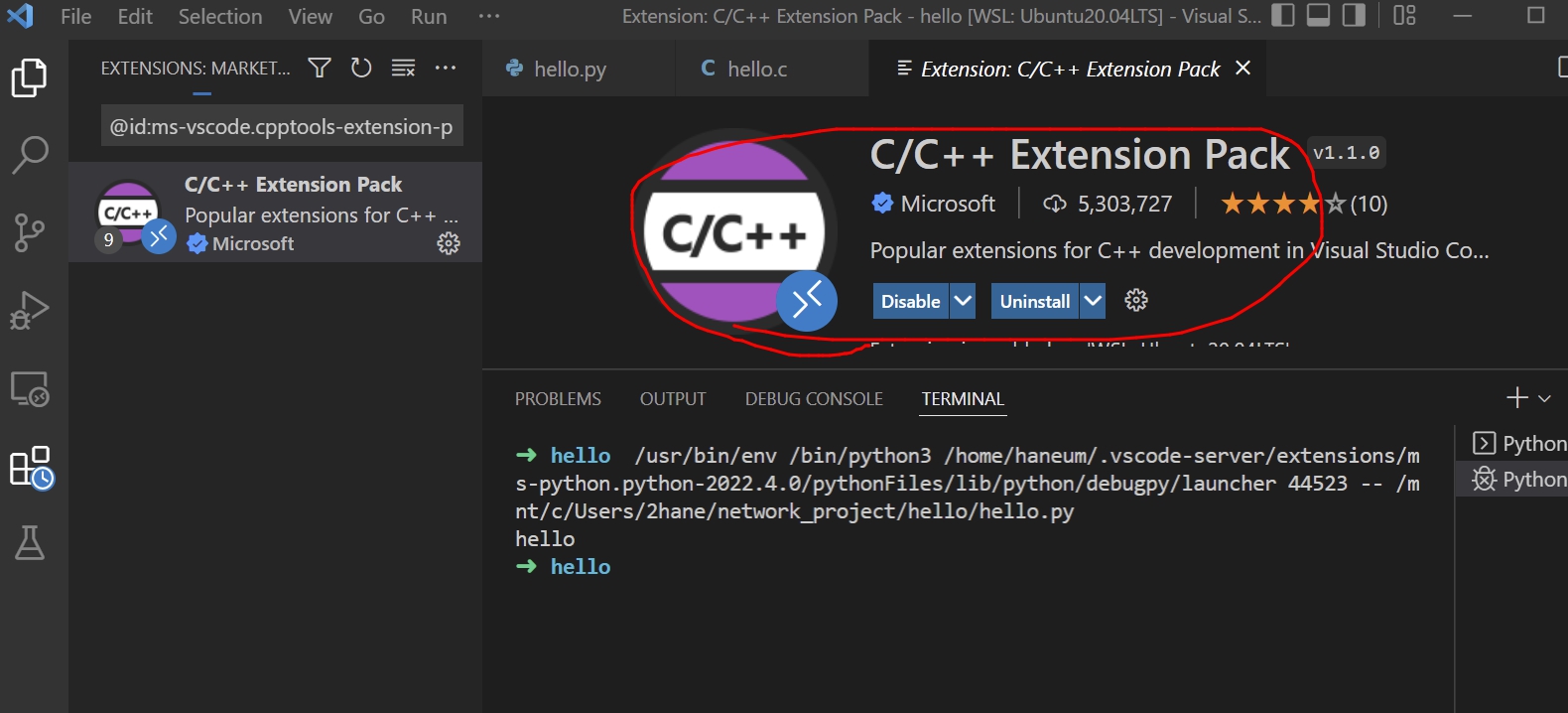Viewport: 1568px width, 713px height.
Task: Switch to hello.py editor tab
Action: (579, 69)
